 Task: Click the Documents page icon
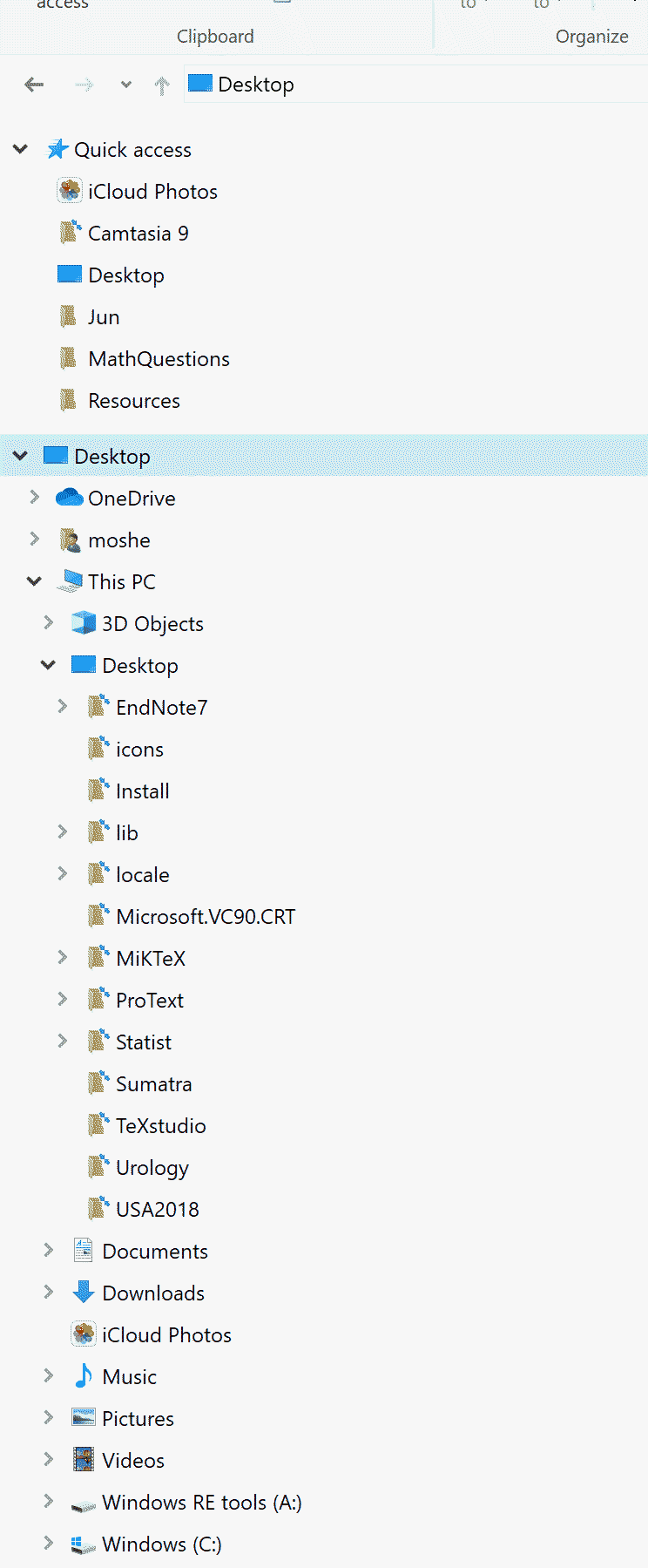click(x=84, y=1251)
